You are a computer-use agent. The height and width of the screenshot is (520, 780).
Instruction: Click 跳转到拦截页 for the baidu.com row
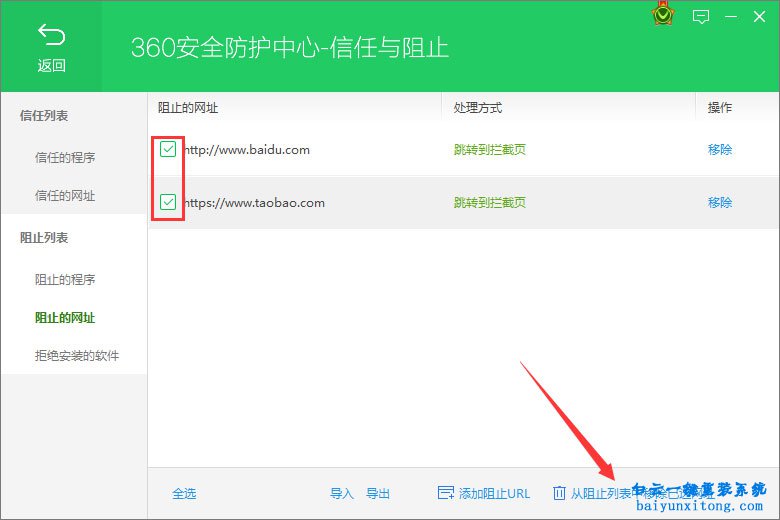(x=490, y=150)
